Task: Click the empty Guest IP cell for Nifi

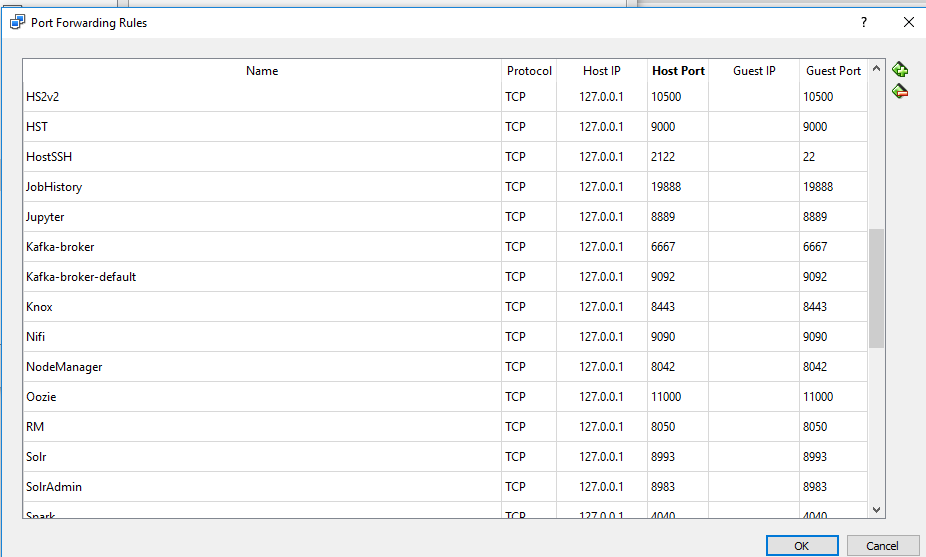Action: click(754, 337)
